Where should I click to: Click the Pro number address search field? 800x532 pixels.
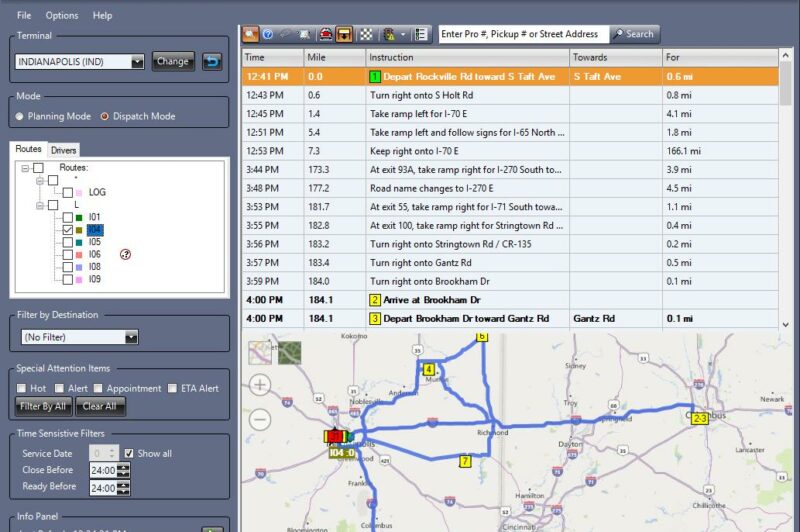coord(523,34)
